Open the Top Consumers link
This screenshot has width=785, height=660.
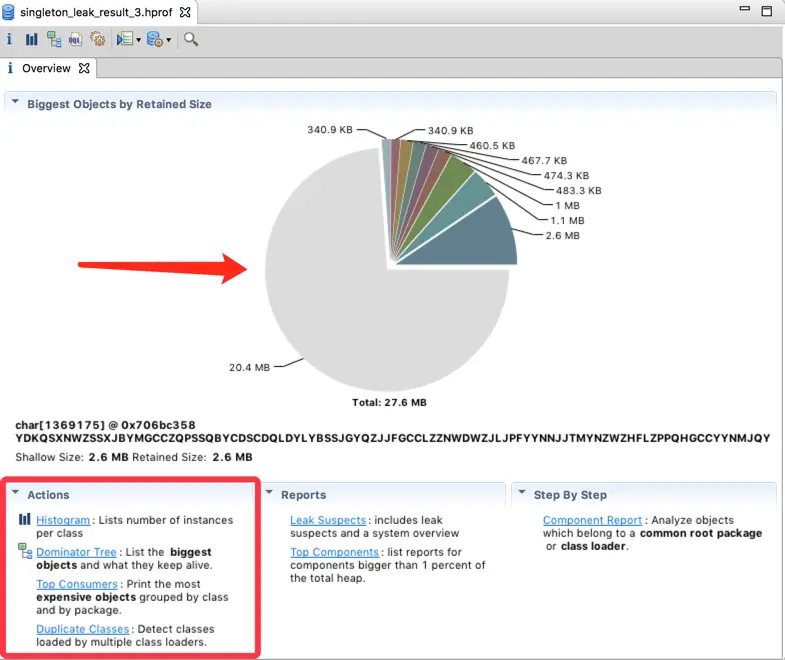pos(77,584)
